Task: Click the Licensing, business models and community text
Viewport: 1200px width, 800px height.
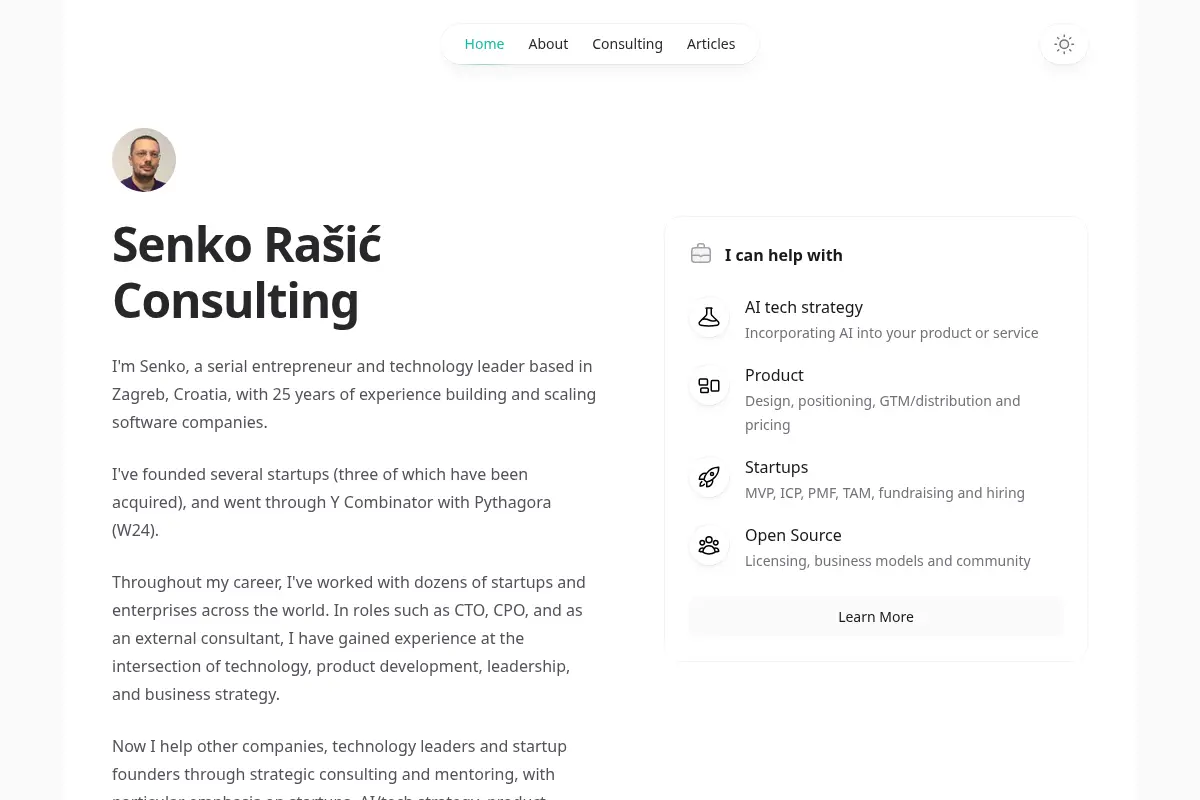Action: point(887,561)
